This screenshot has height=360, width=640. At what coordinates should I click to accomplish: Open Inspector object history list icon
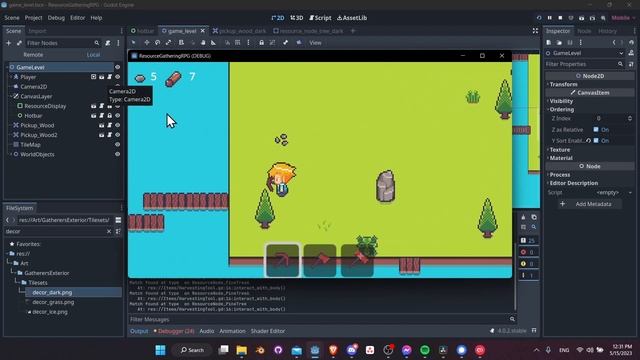click(631, 42)
